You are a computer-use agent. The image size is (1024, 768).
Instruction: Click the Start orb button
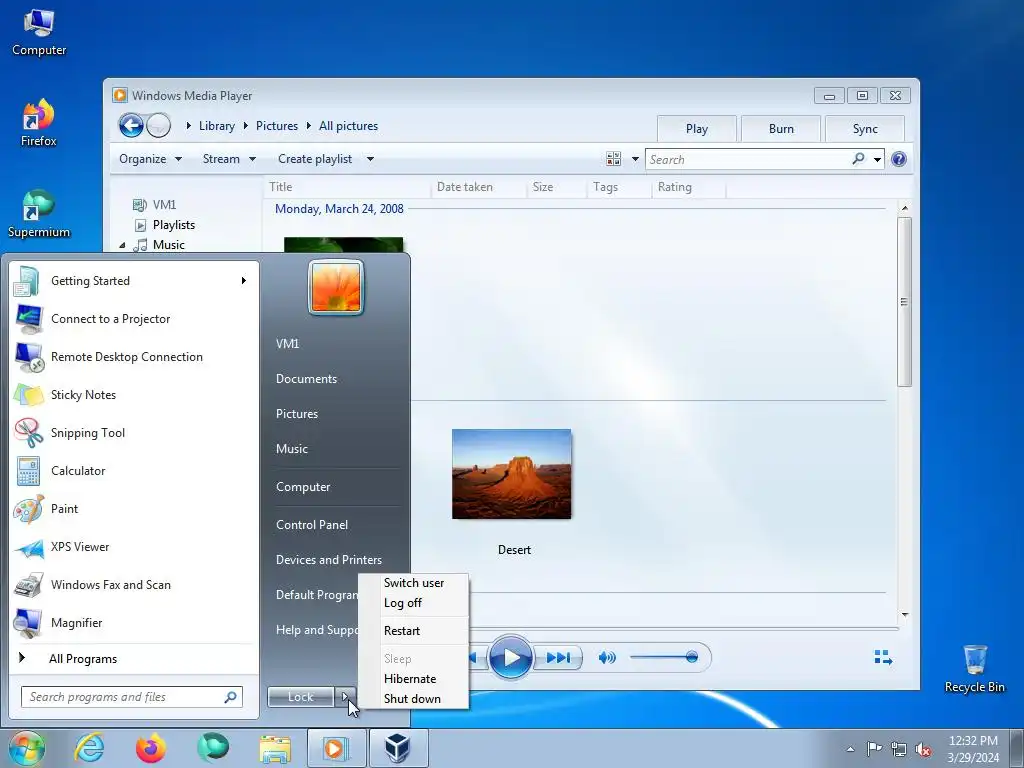(27, 748)
